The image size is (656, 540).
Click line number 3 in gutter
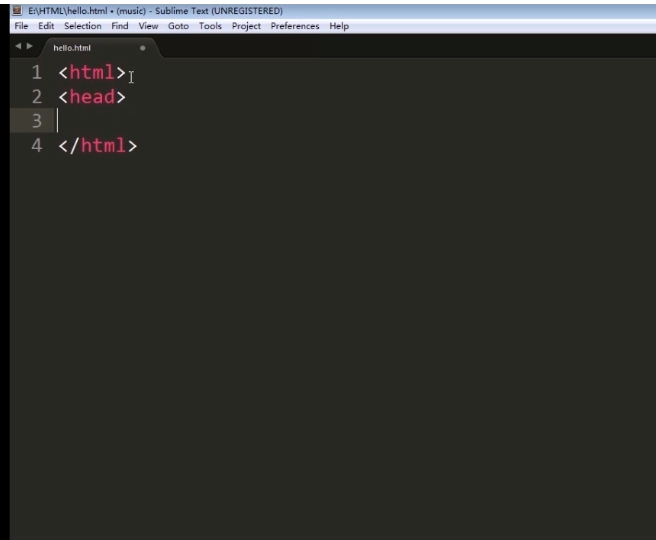point(37,121)
